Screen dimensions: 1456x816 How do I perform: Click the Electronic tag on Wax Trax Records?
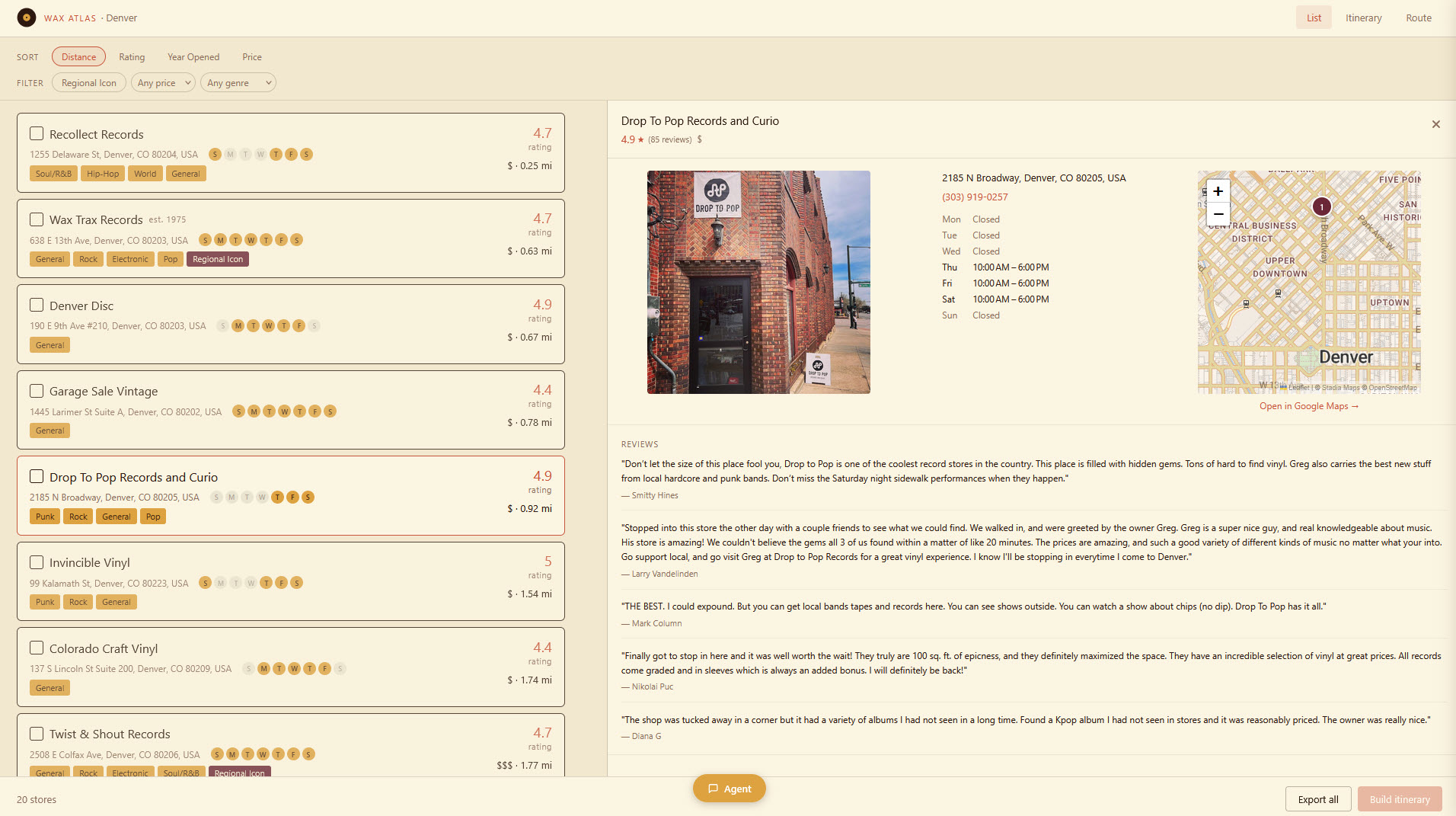[130, 260]
